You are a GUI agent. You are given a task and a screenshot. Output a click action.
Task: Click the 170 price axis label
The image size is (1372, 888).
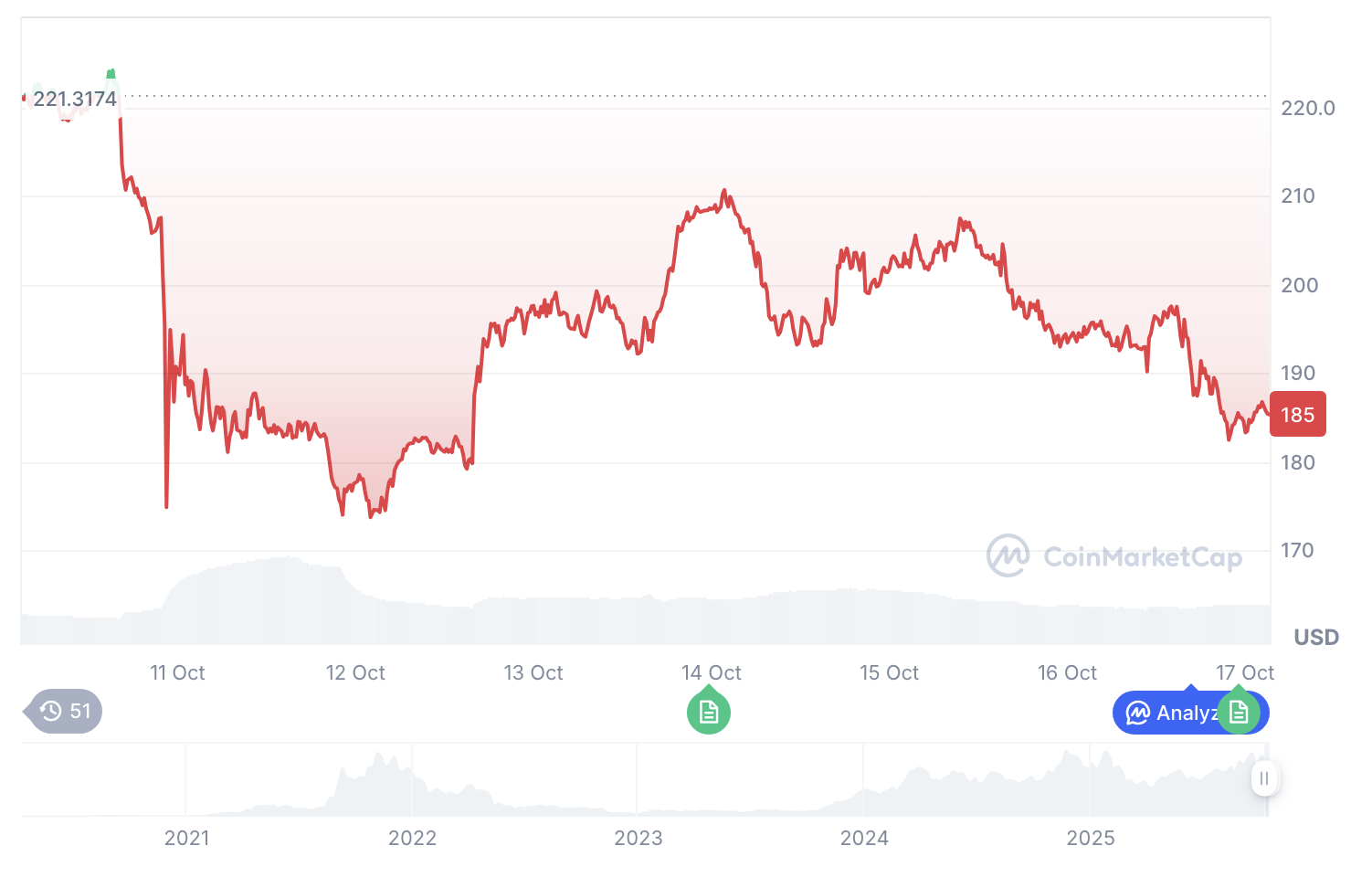click(1297, 550)
